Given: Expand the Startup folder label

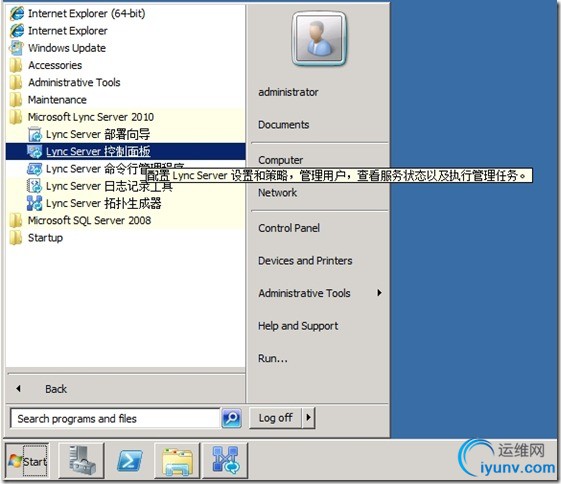Looking at the screenshot, I should point(45,238).
